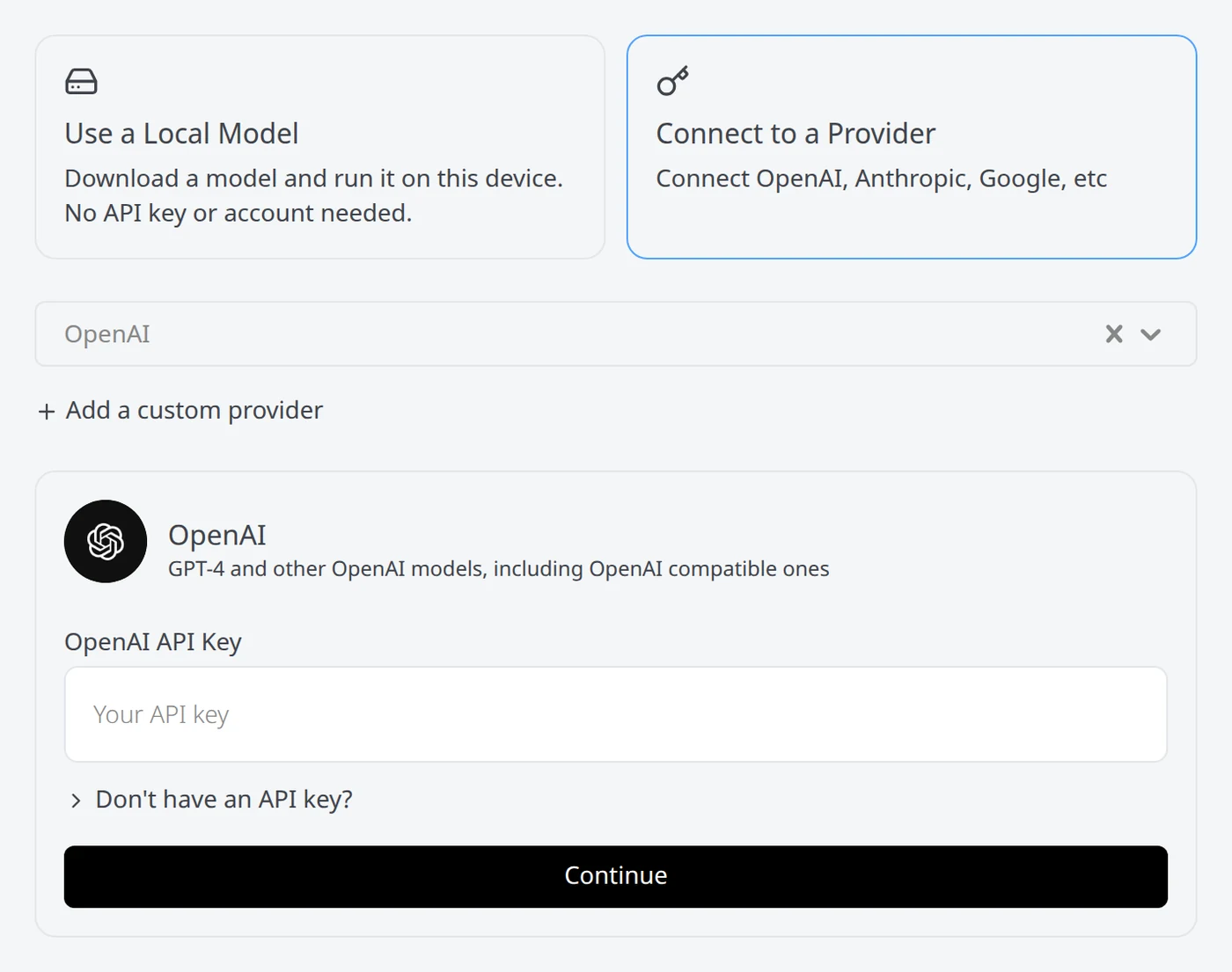Click the OpenAI API Key label
This screenshot has width=1232, height=972.
pyautogui.click(x=153, y=642)
